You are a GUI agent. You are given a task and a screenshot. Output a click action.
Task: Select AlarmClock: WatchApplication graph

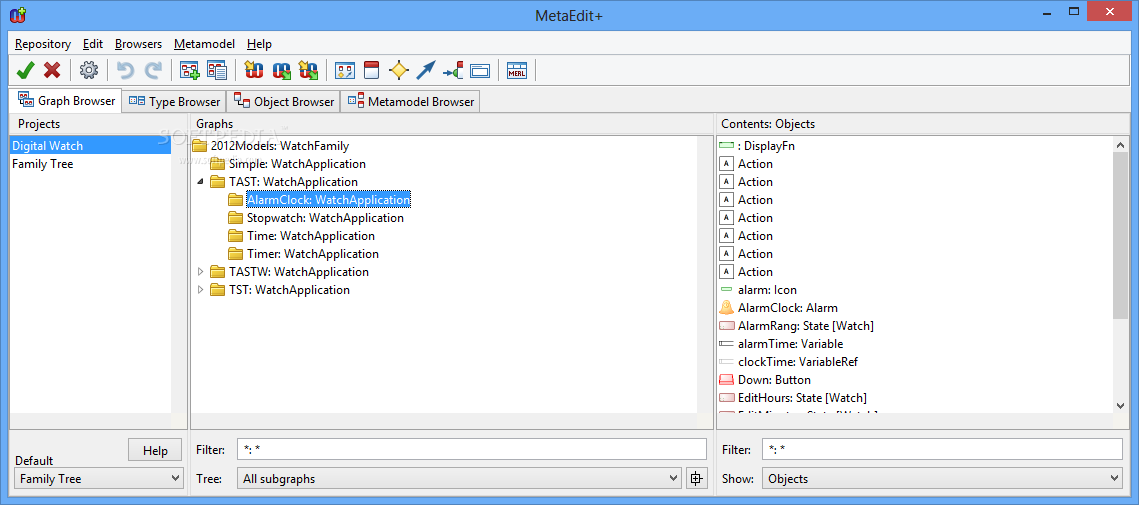[x=328, y=200]
